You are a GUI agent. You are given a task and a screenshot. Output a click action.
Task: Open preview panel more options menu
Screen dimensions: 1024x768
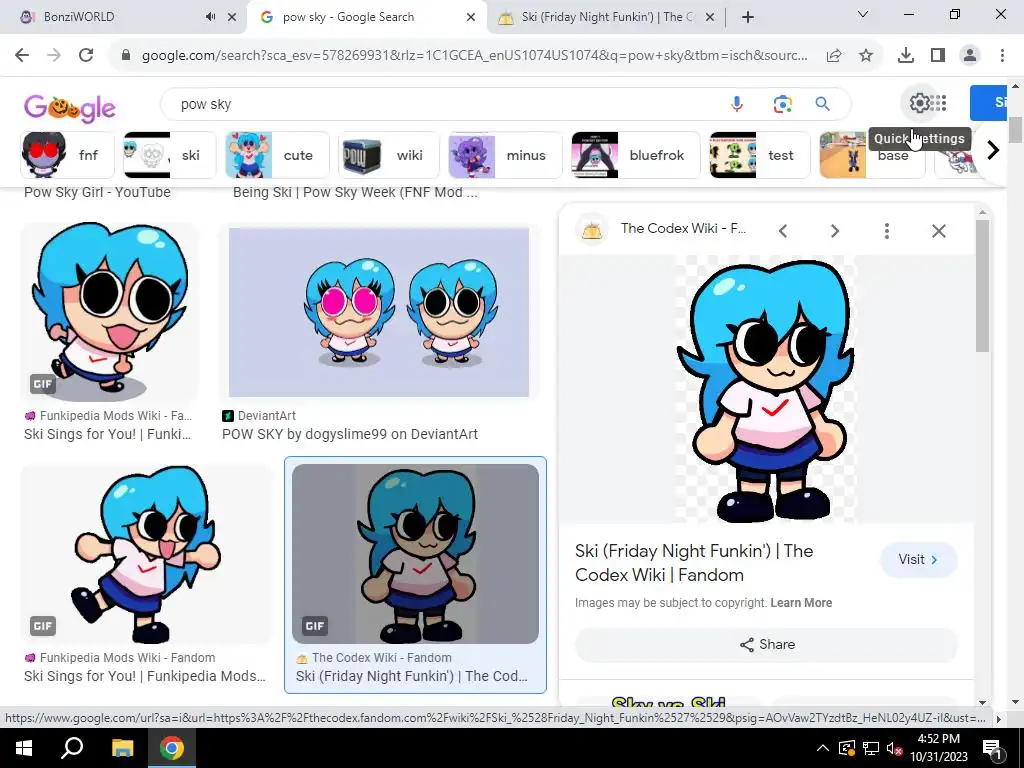click(x=886, y=231)
